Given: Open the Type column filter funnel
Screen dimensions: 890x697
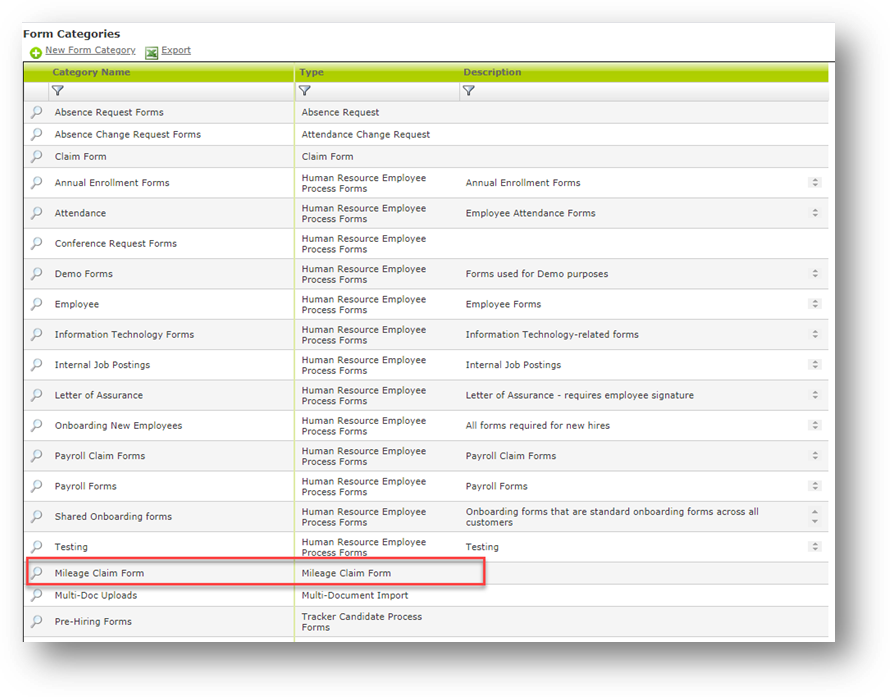Looking at the screenshot, I should pos(304,90).
